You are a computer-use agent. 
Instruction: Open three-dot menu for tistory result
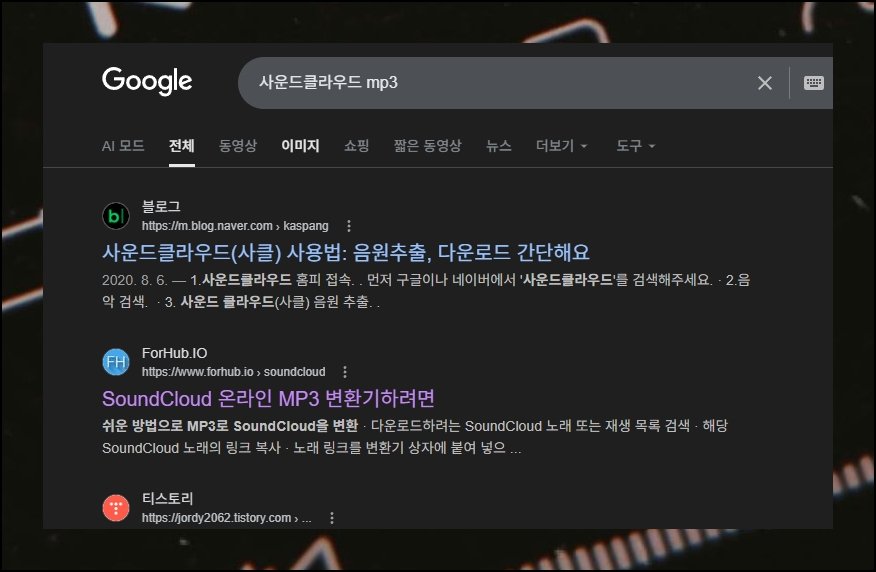[332, 518]
